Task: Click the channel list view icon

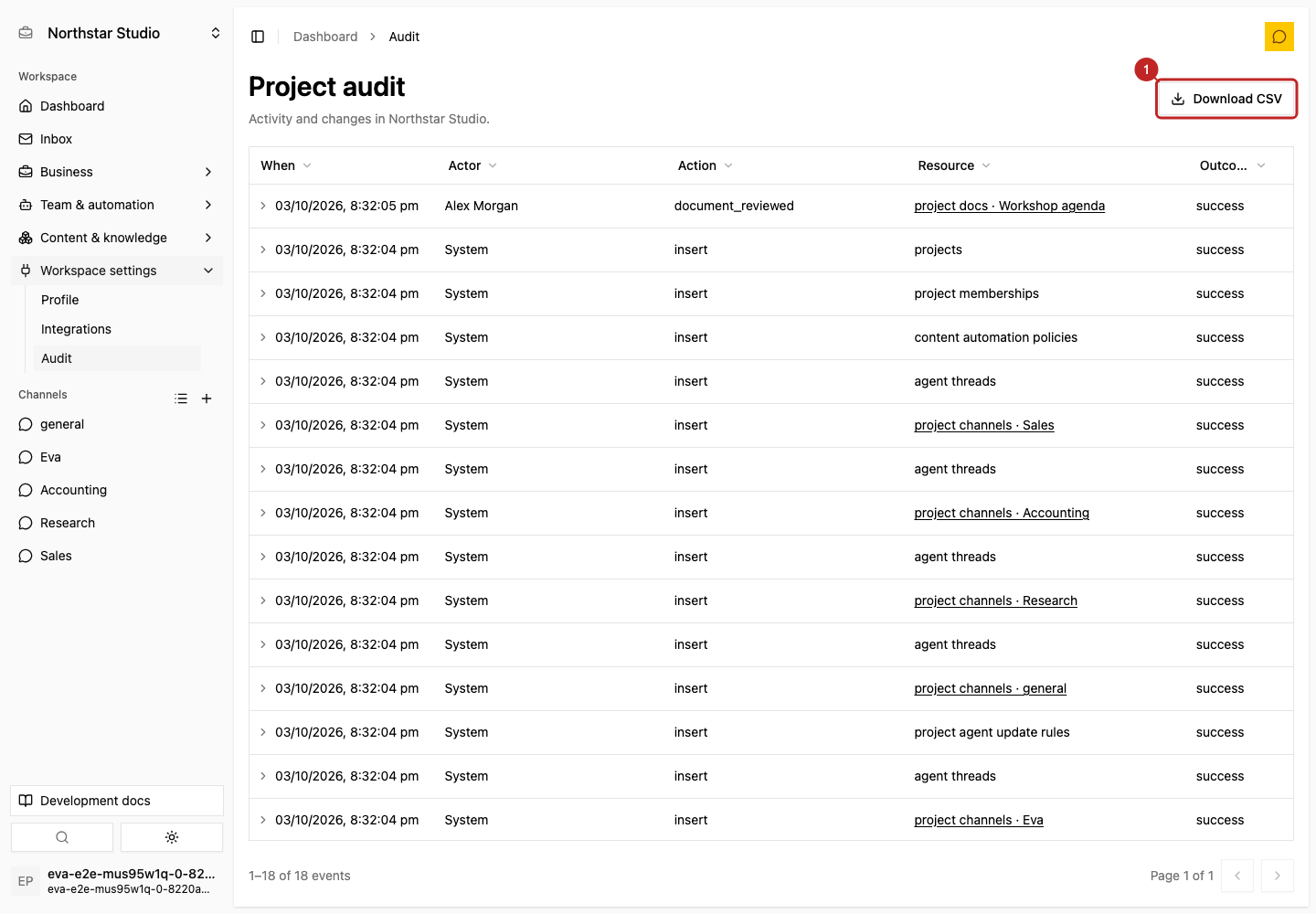Action: [x=181, y=399]
